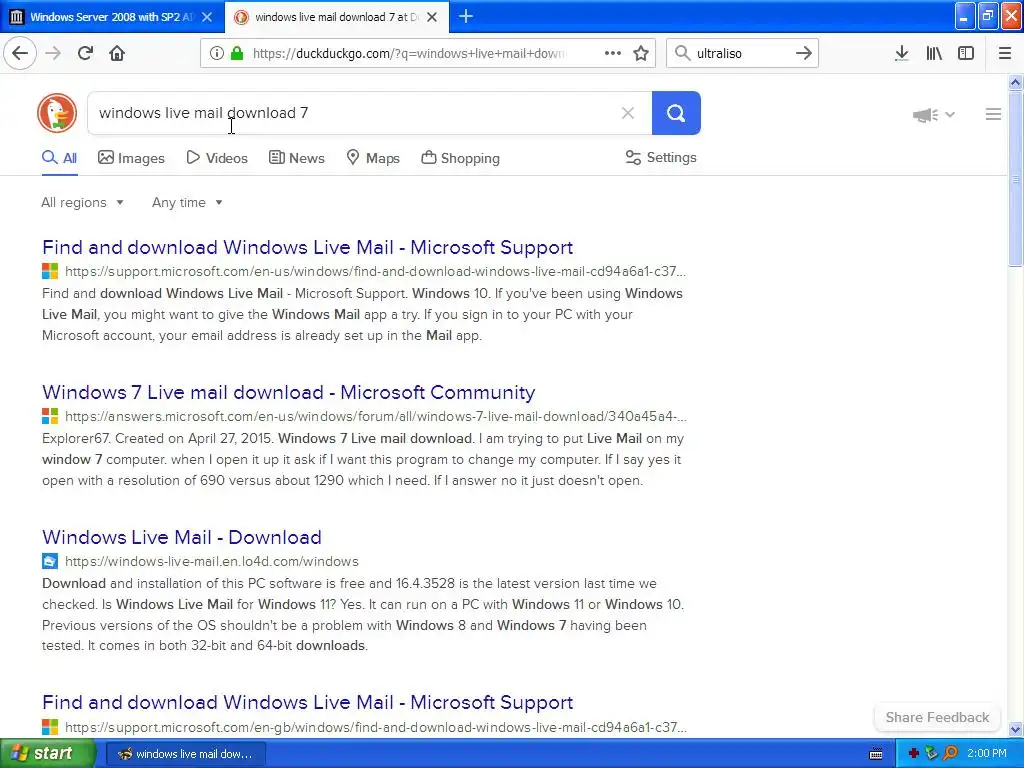Open search Settings
Image resolution: width=1024 pixels, height=768 pixels.
661,157
